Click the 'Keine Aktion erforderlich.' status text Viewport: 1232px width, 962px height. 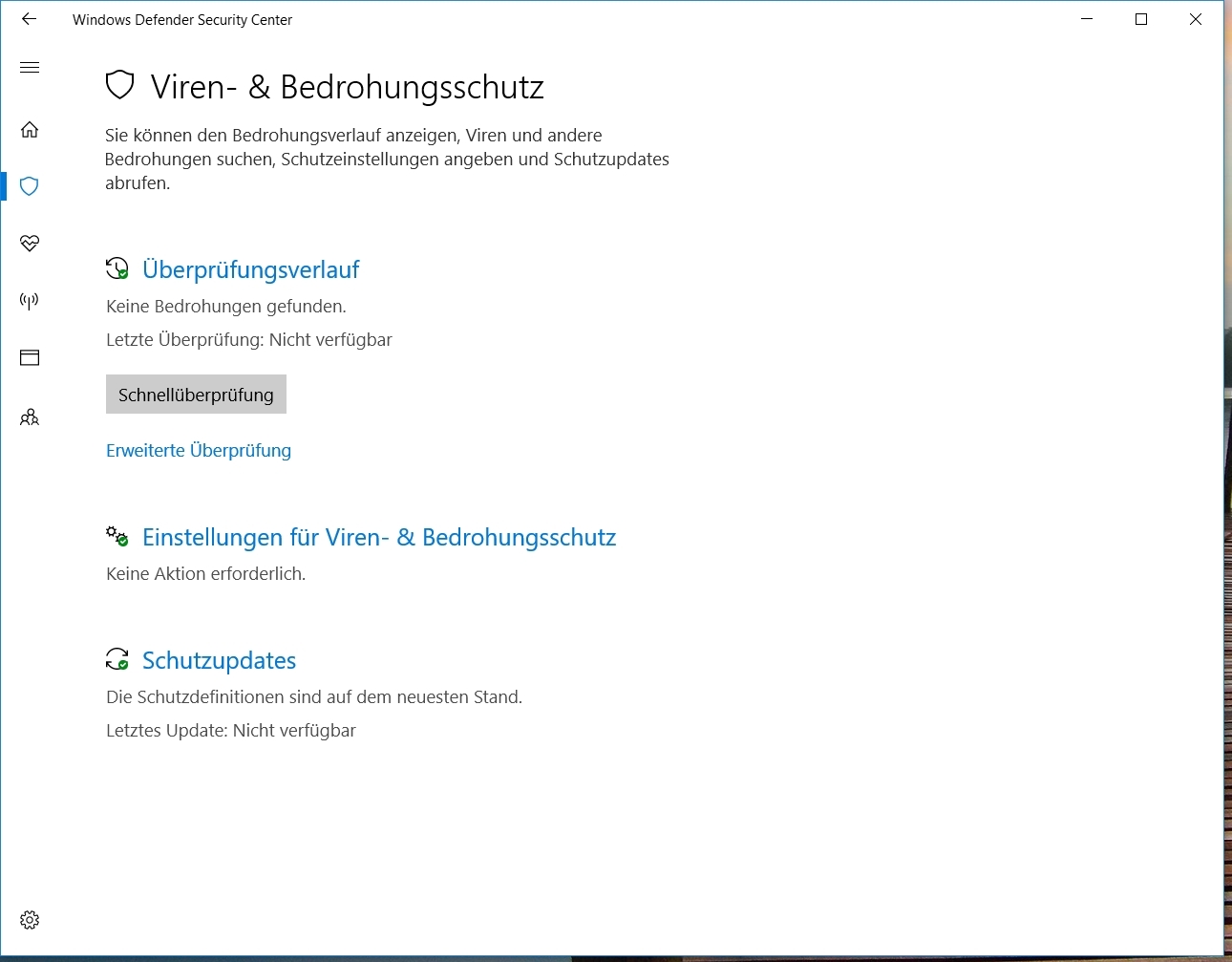pyautogui.click(x=206, y=574)
